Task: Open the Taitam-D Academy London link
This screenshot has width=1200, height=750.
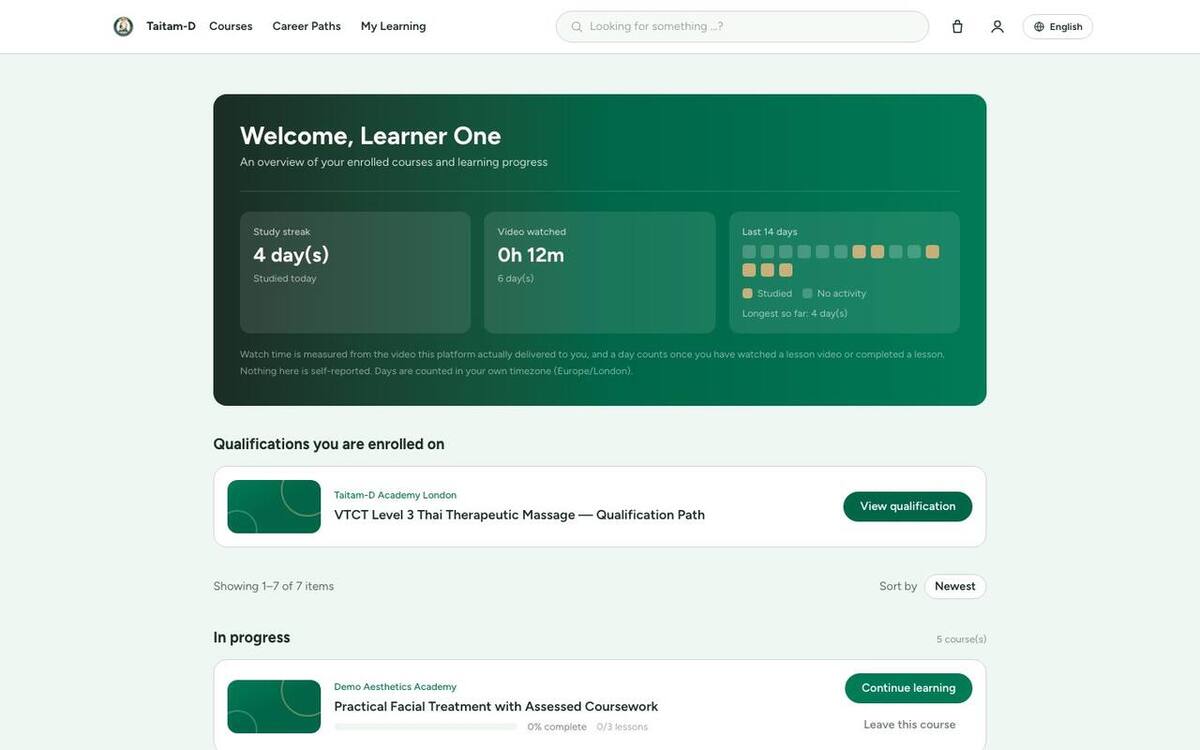Action: (x=395, y=495)
